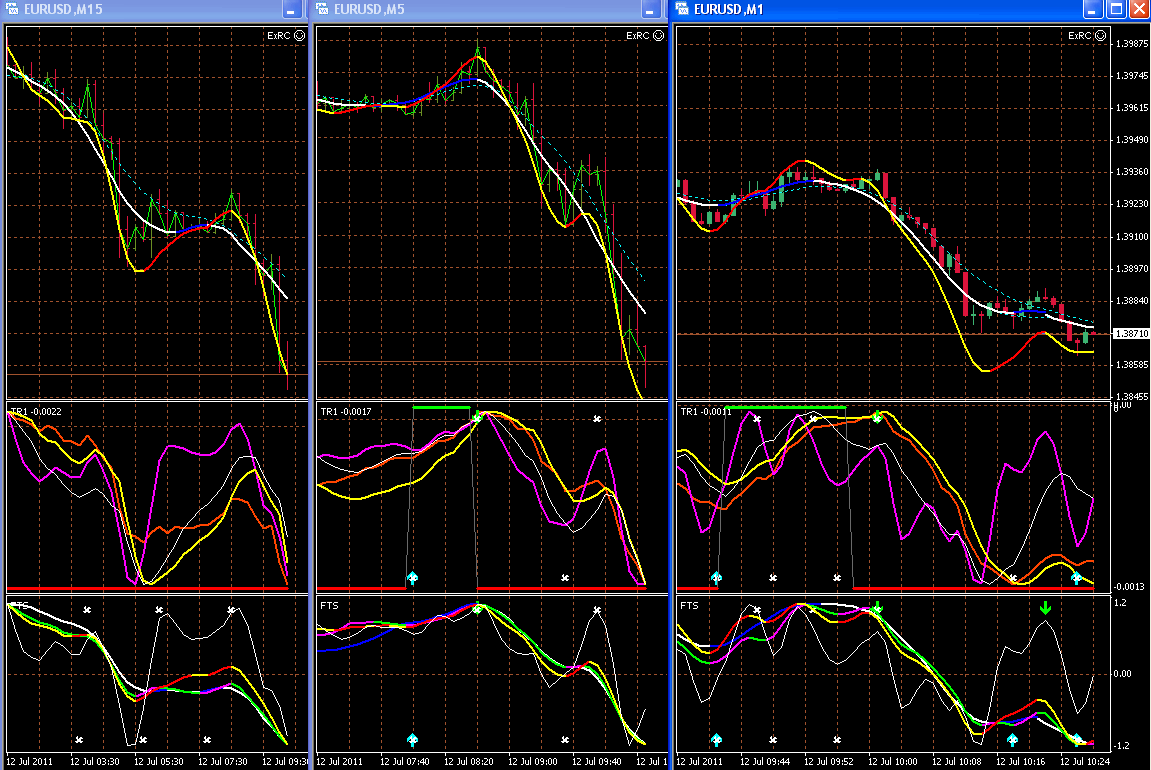Click the 12 Jul 10:08 time label
The image size is (1151, 770).
point(956,762)
